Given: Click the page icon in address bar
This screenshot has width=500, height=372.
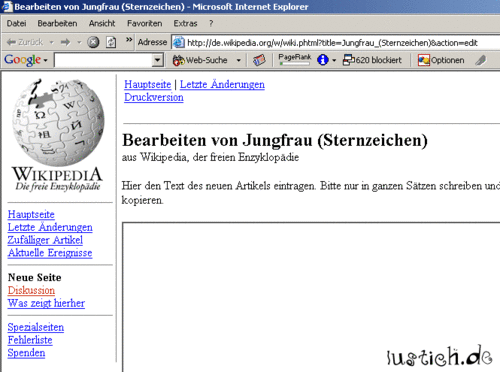Looking at the screenshot, I should pyautogui.click(x=179, y=42).
